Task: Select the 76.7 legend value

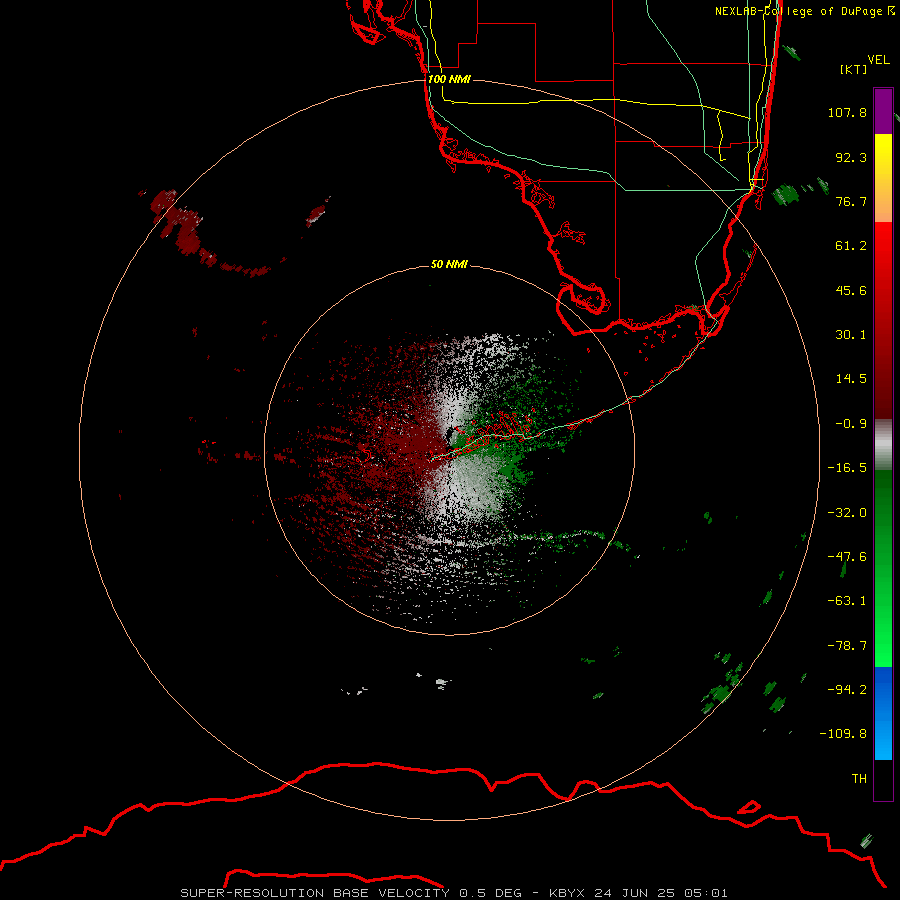Action: tap(851, 201)
